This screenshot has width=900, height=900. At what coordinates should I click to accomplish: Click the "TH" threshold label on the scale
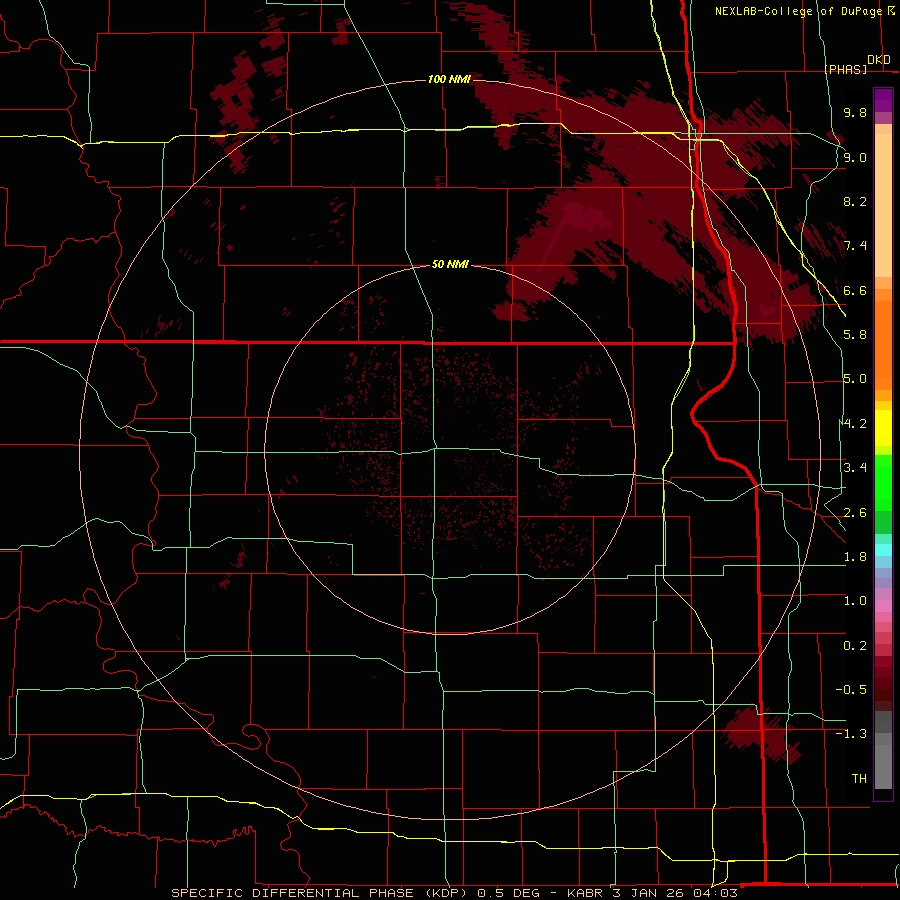(x=859, y=779)
